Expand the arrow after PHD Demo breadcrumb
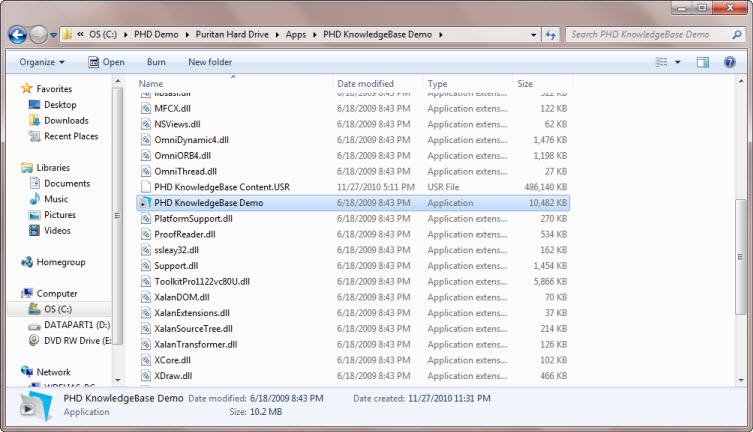The image size is (753, 432). [187, 35]
